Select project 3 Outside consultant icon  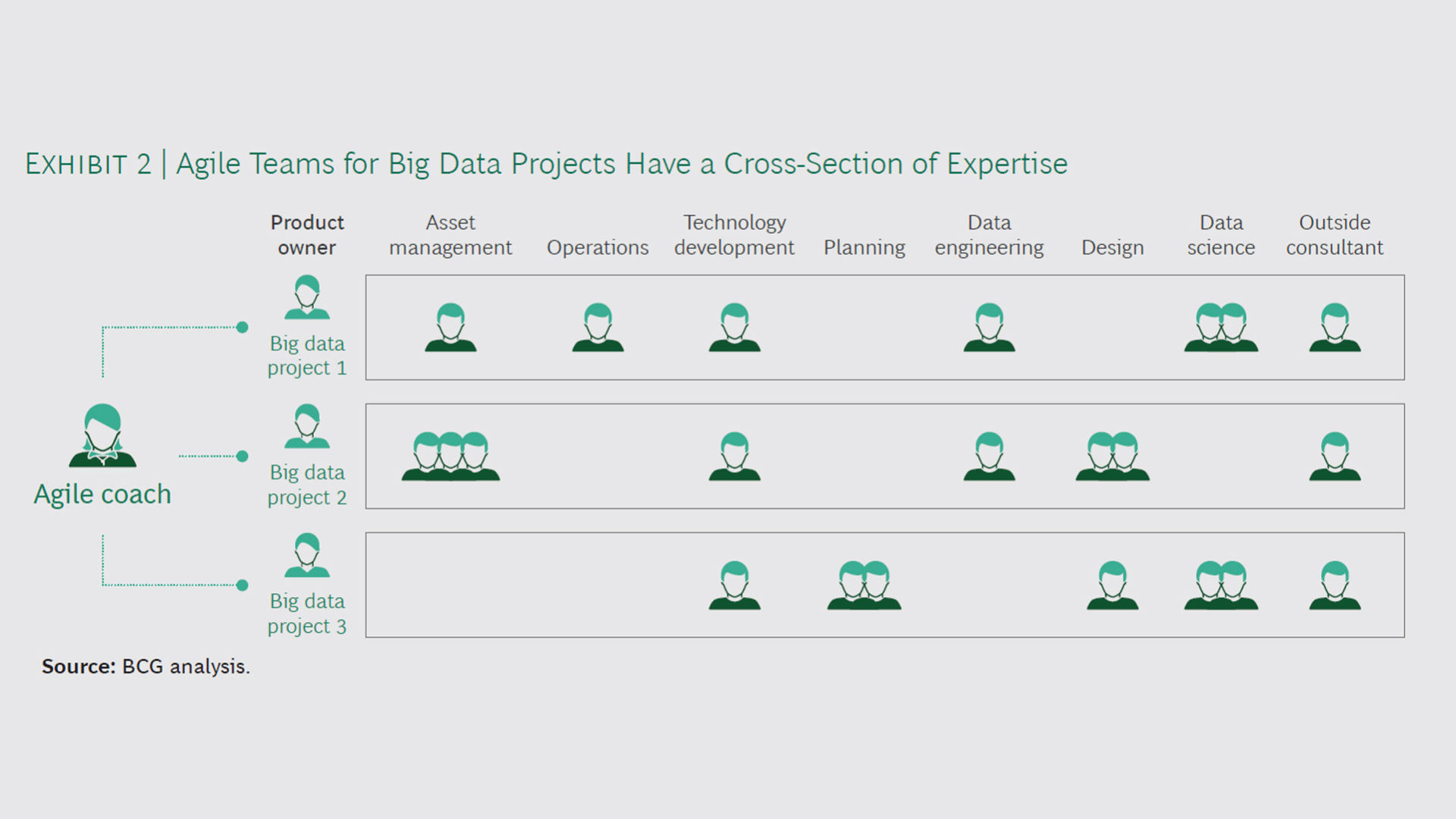1335,585
